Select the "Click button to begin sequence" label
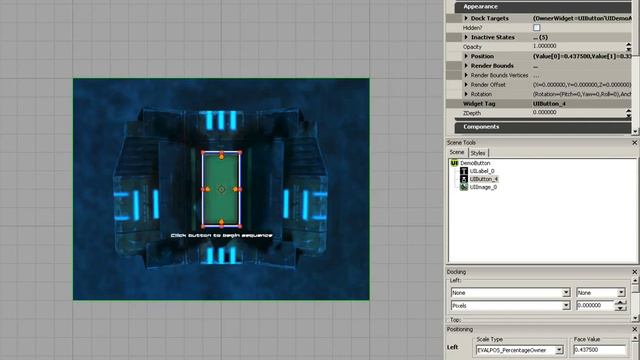 click(x=221, y=236)
